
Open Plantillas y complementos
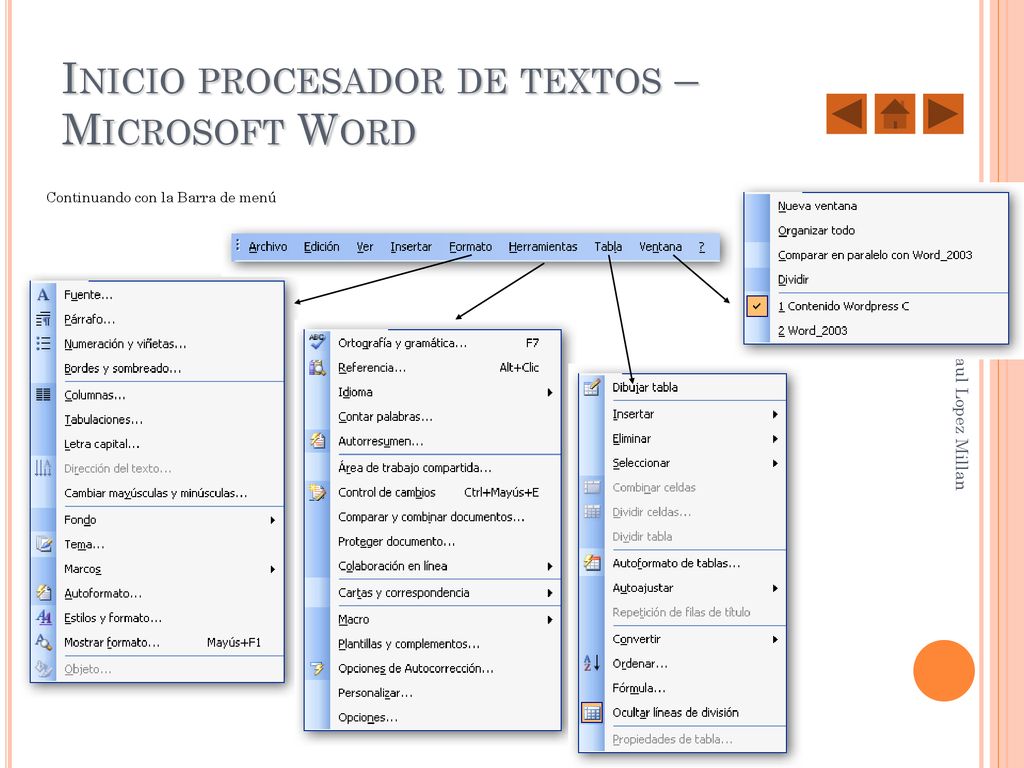(x=409, y=644)
